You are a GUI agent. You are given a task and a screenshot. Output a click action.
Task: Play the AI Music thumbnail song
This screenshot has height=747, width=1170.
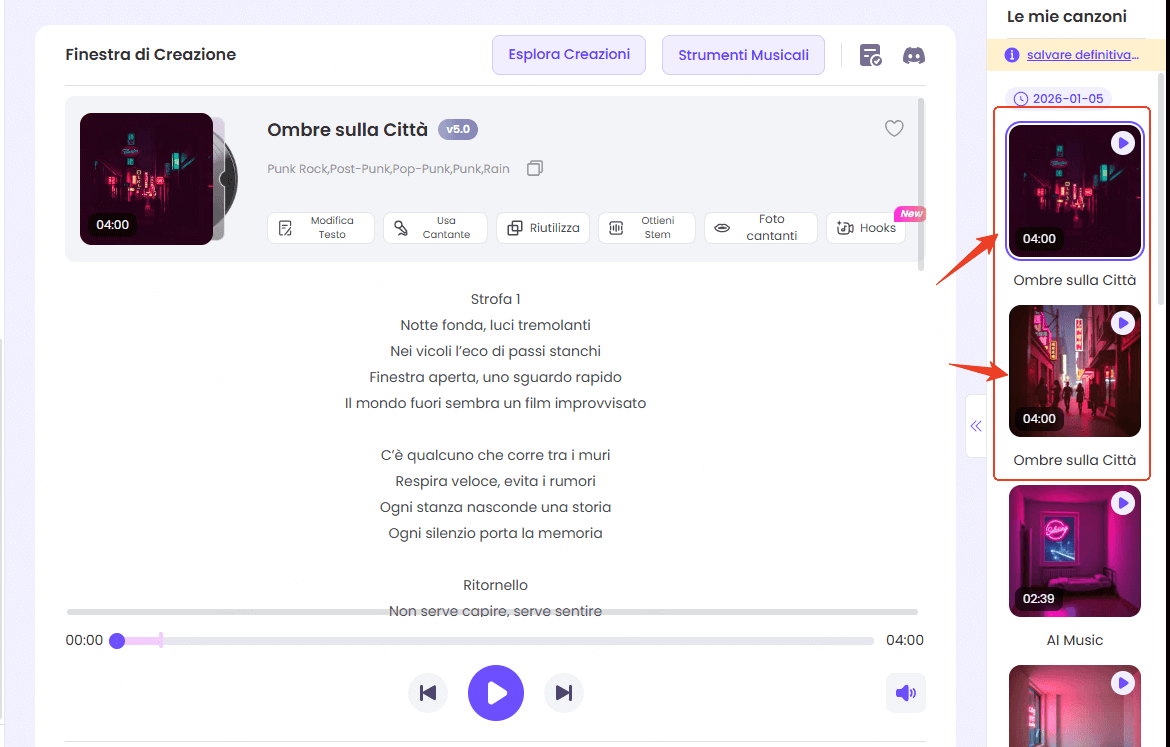(1122, 504)
